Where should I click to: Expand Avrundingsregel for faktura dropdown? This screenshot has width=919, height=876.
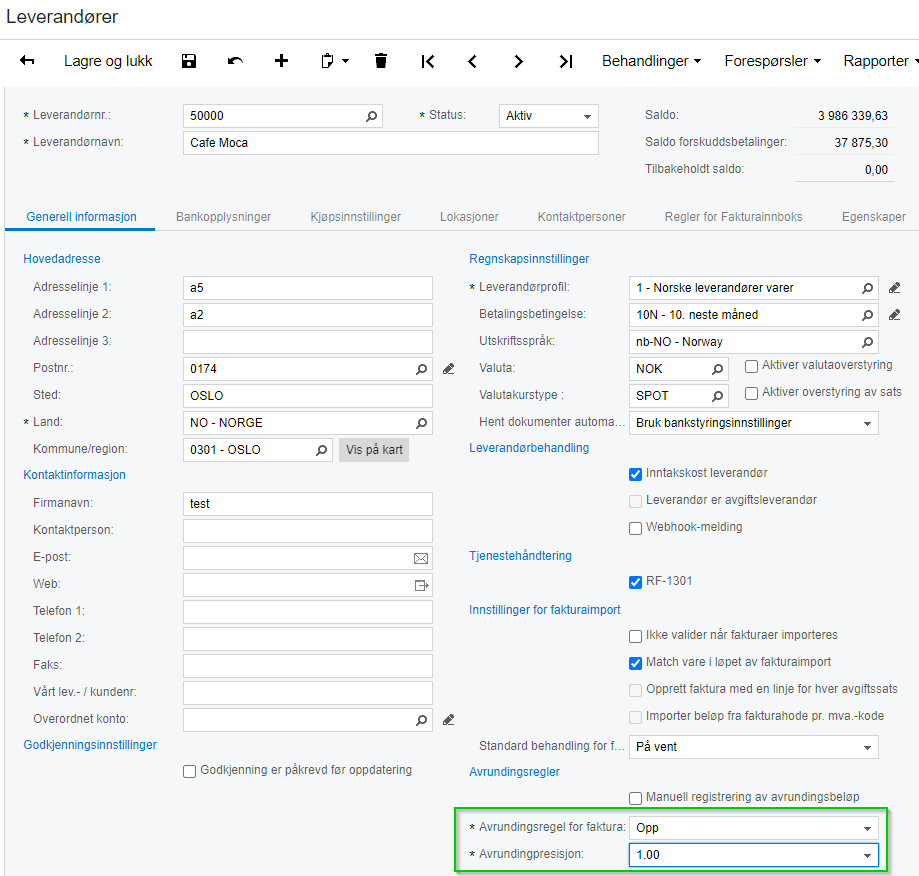(x=866, y=828)
